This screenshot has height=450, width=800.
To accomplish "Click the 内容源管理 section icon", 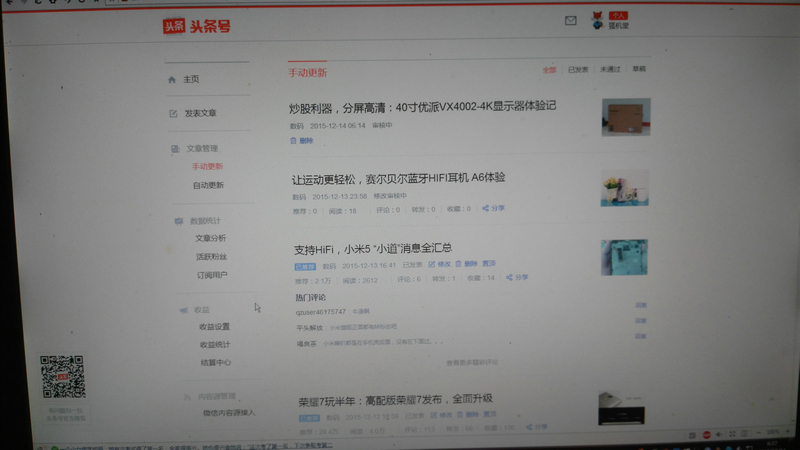I will tap(187, 396).
